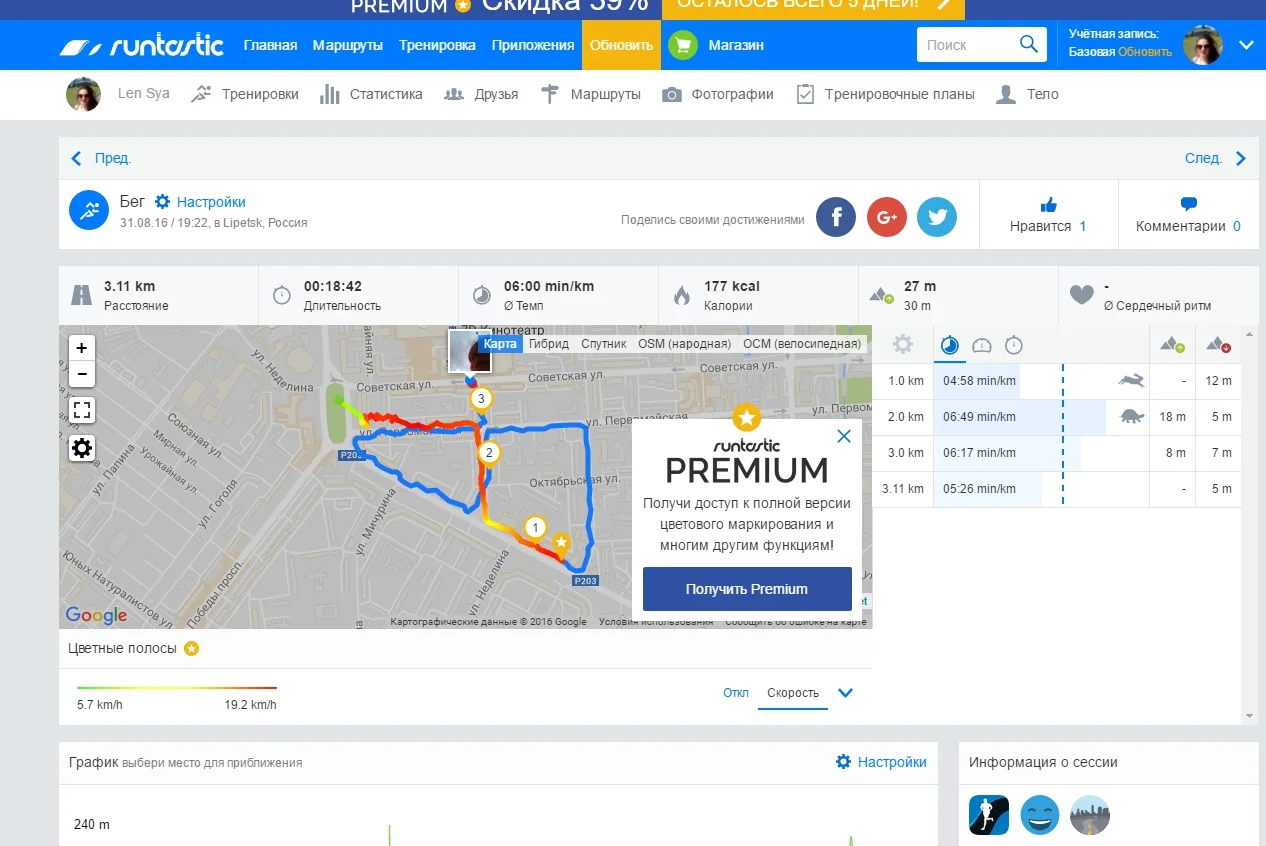Open Тренировки in profile navigation
Screen dimensions: 1266x846
pos(245,94)
